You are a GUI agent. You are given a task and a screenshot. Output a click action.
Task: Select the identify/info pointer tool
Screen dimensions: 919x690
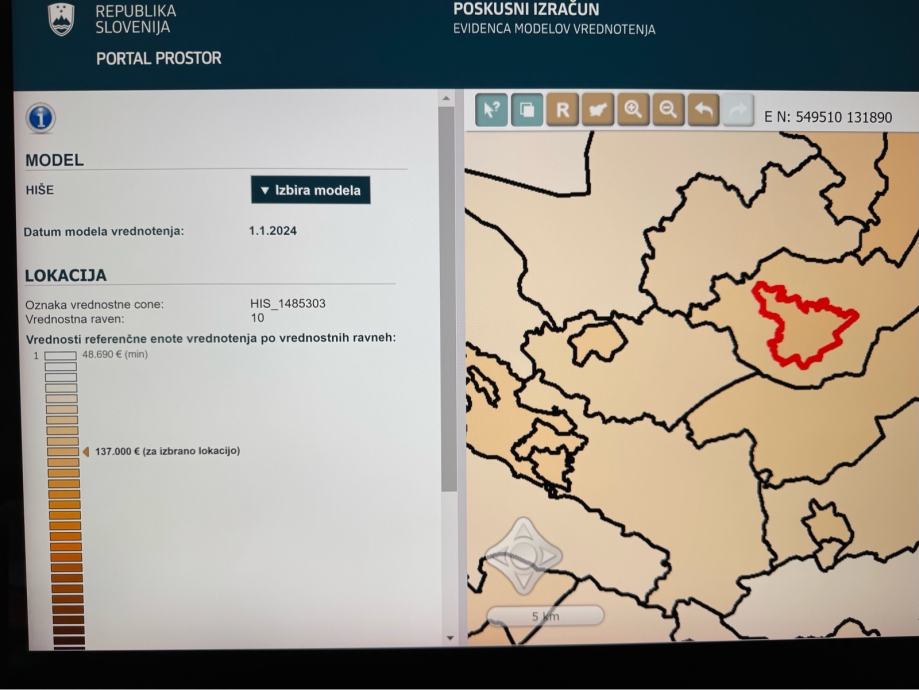pyautogui.click(x=492, y=110)
